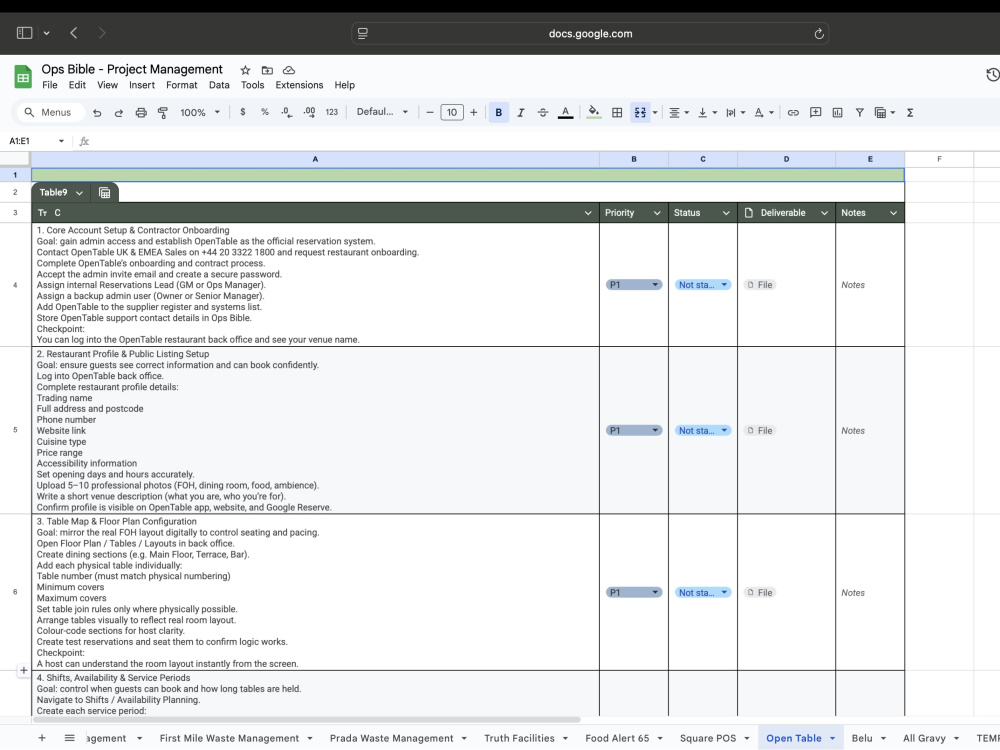Open the Extensions menu
The image size is (1000, 750).
point(299,85)
